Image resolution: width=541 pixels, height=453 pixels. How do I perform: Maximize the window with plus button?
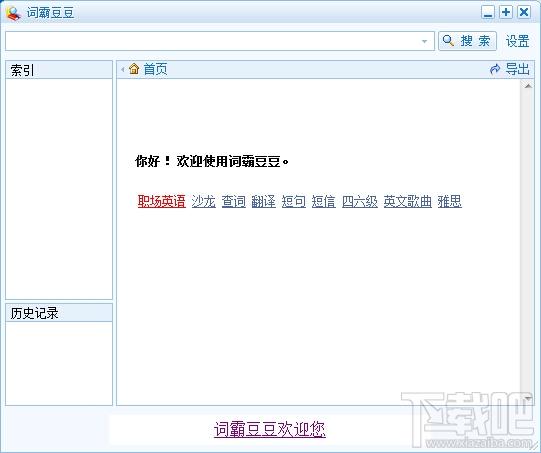point(506,13)
